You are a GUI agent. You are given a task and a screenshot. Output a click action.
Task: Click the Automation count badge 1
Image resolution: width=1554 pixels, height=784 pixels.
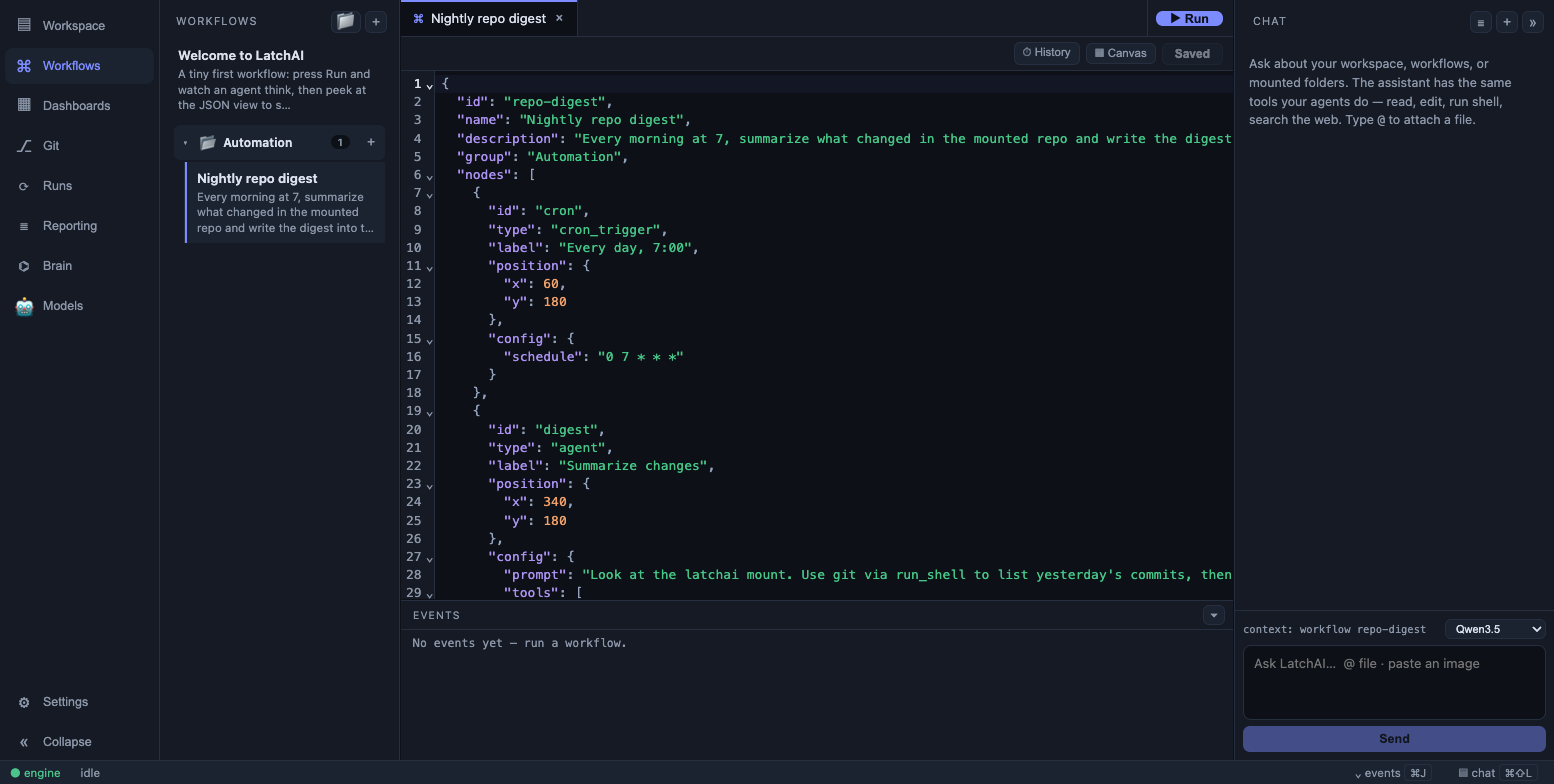click(340, 142)
